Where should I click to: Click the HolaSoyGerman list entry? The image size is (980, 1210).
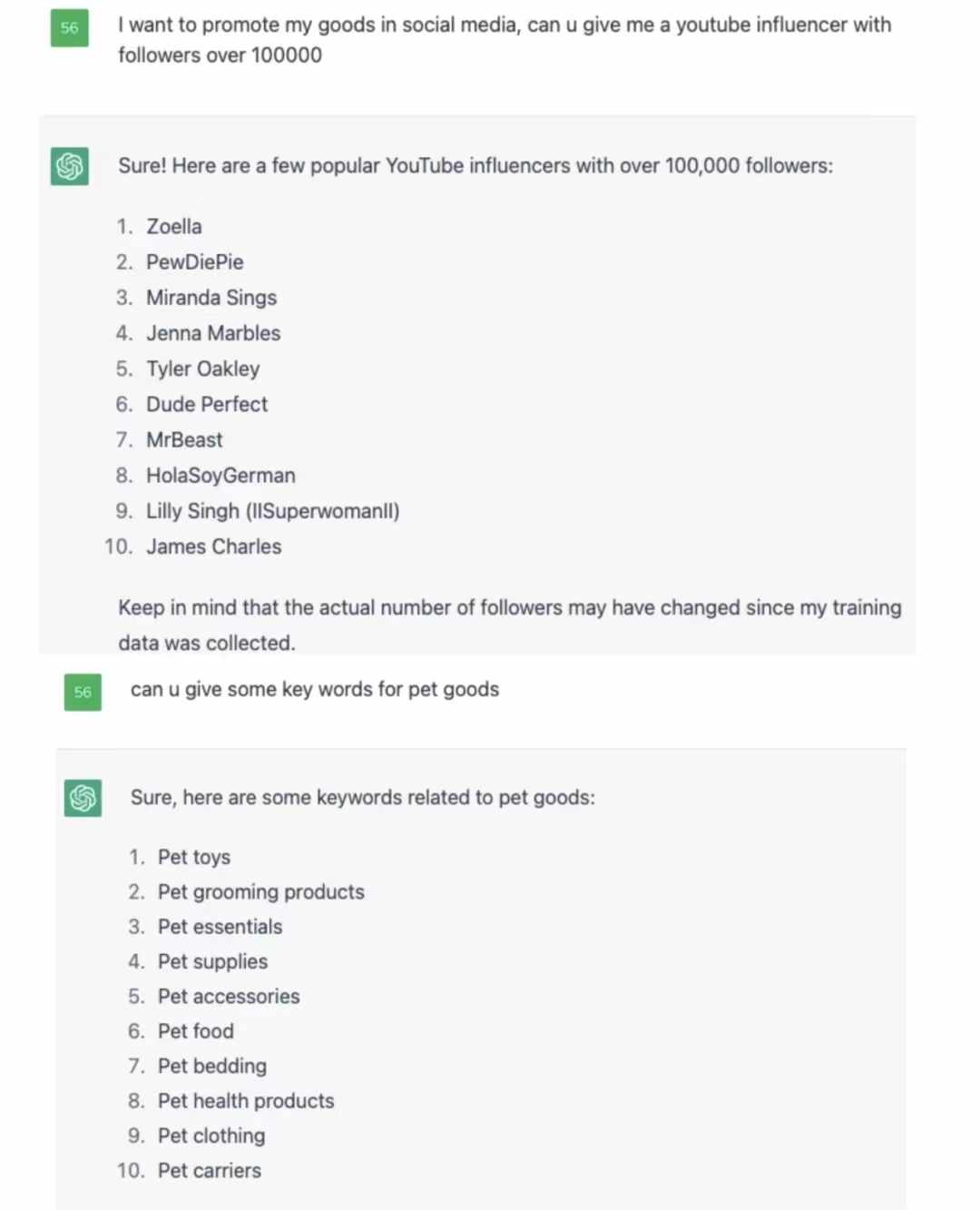point(220,476)
